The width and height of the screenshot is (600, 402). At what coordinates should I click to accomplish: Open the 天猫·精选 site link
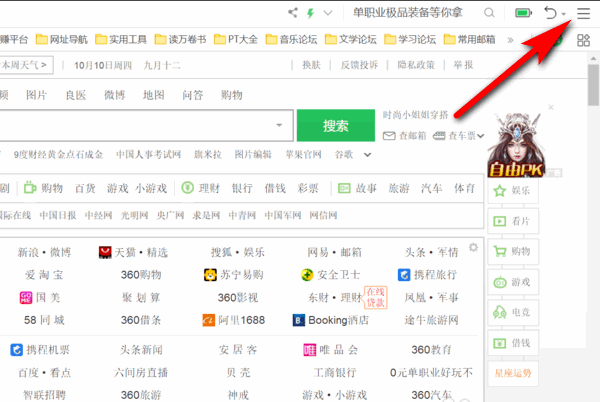pos(133,252)
